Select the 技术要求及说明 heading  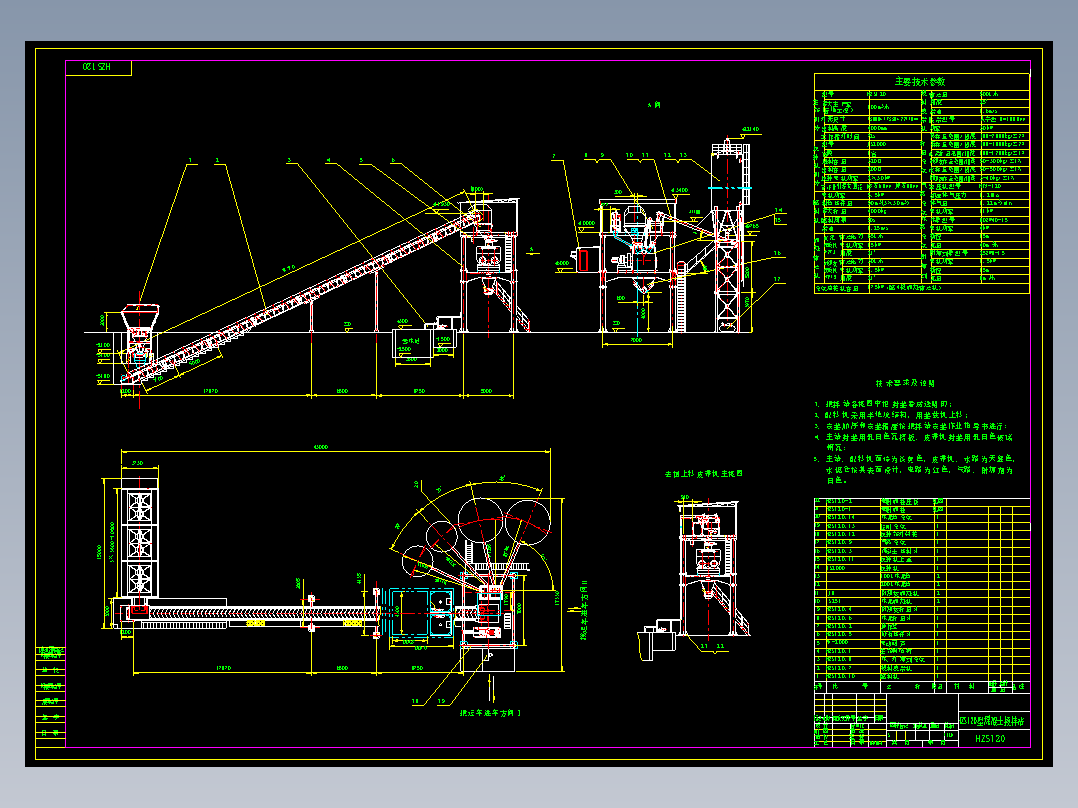click(905, 384)
